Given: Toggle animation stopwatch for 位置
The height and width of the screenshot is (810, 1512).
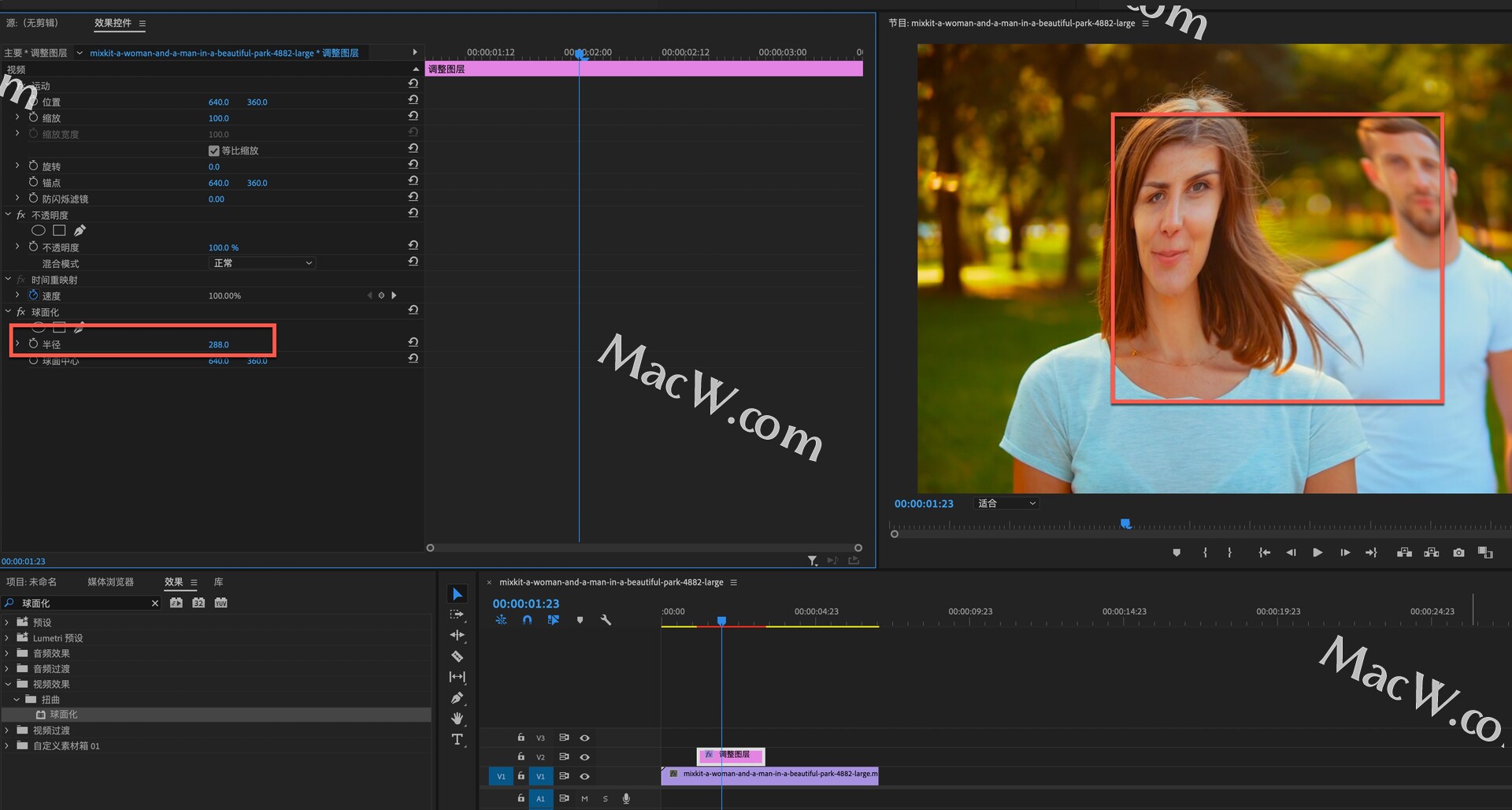Looking at the screenshot, I should coord(33,102).
